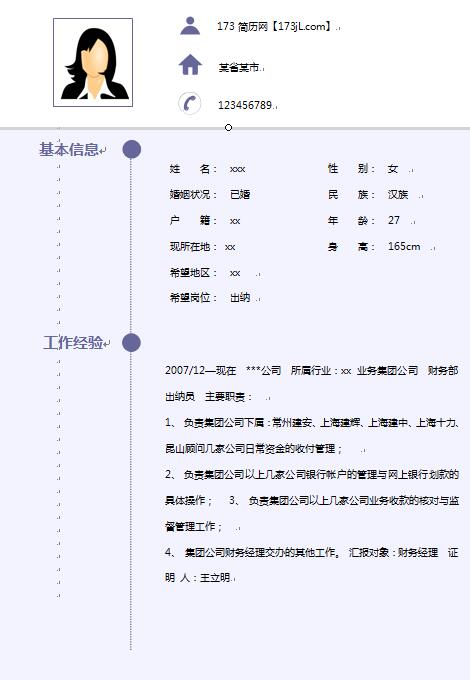Click the 希望岗位 label

[193, 298]
